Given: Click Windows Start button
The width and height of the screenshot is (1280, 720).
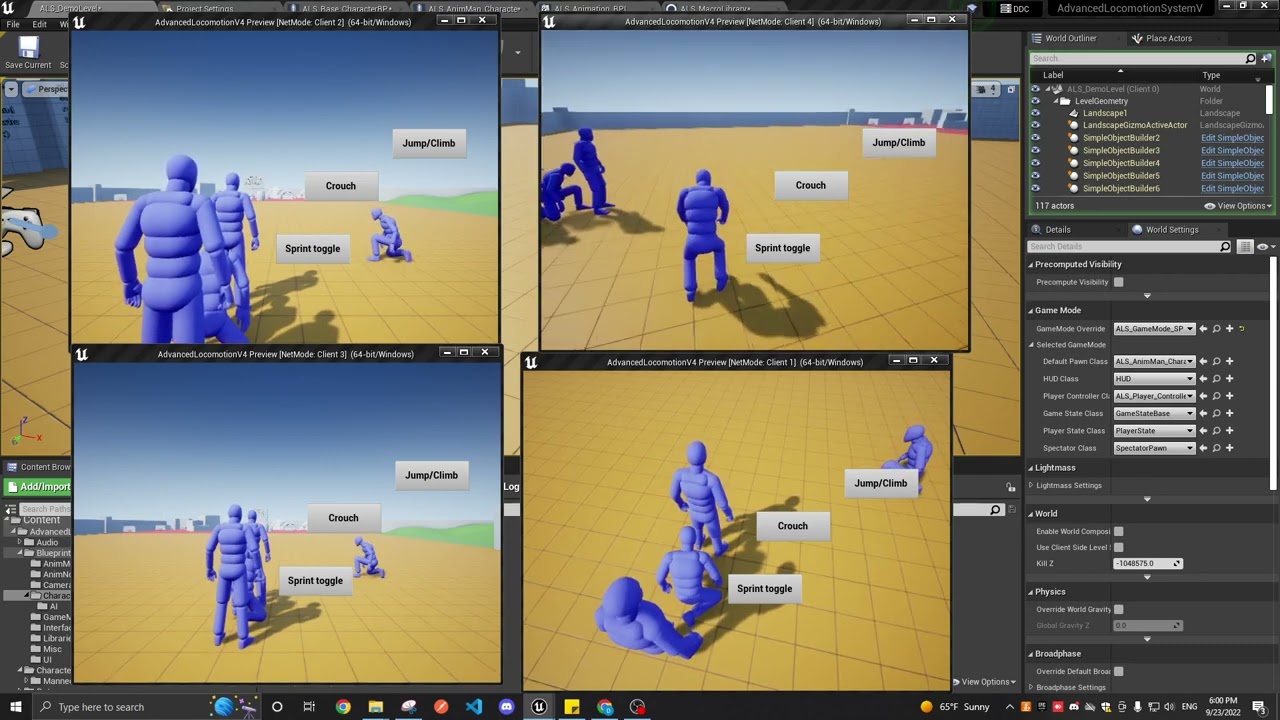Looking at the screenshot, I should pos(16,707).
